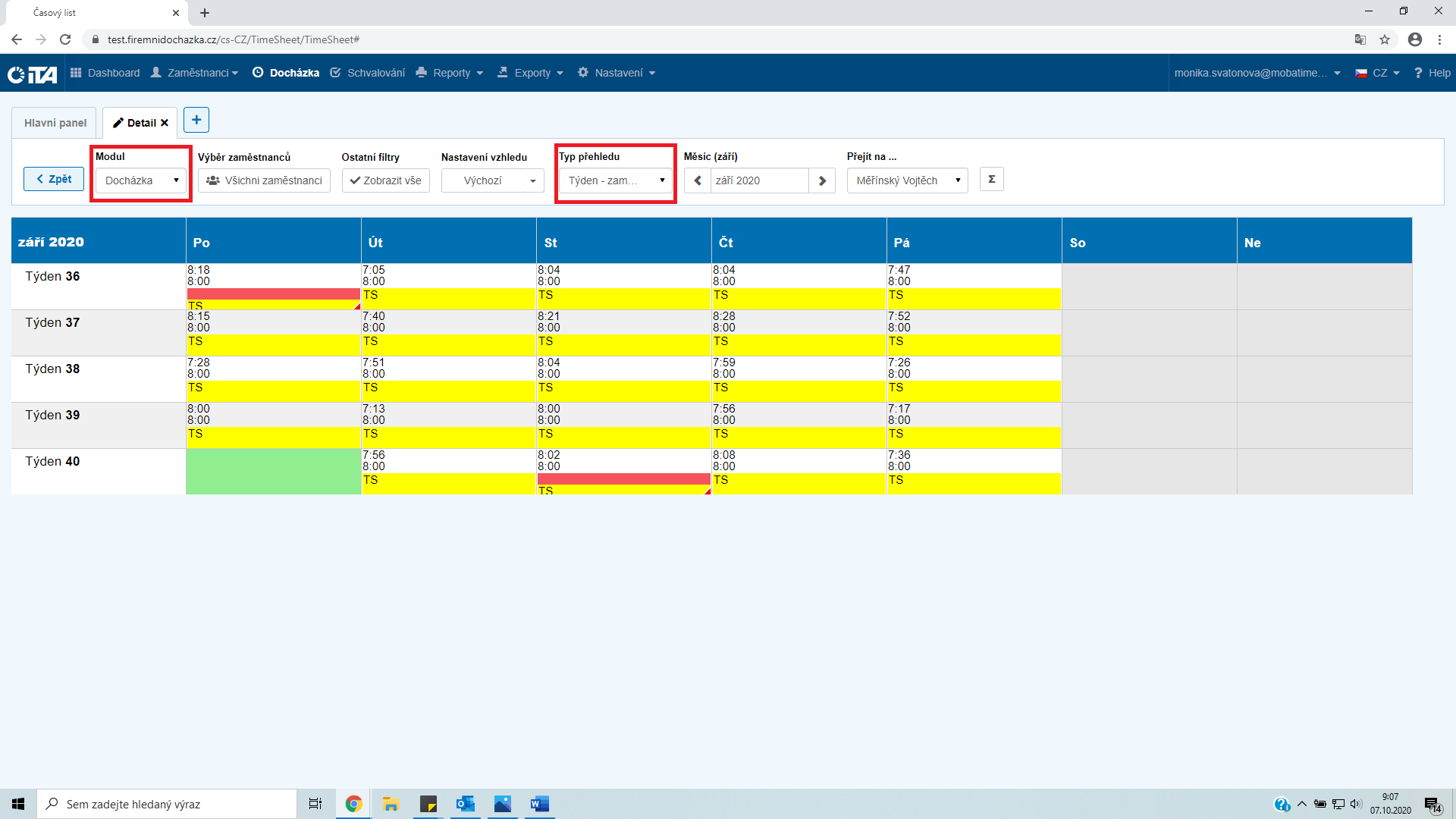Expand Typ přehledu dropdown
This screenshot has width=1456, height=819.
pyautogui.click(x=615, y=180)
